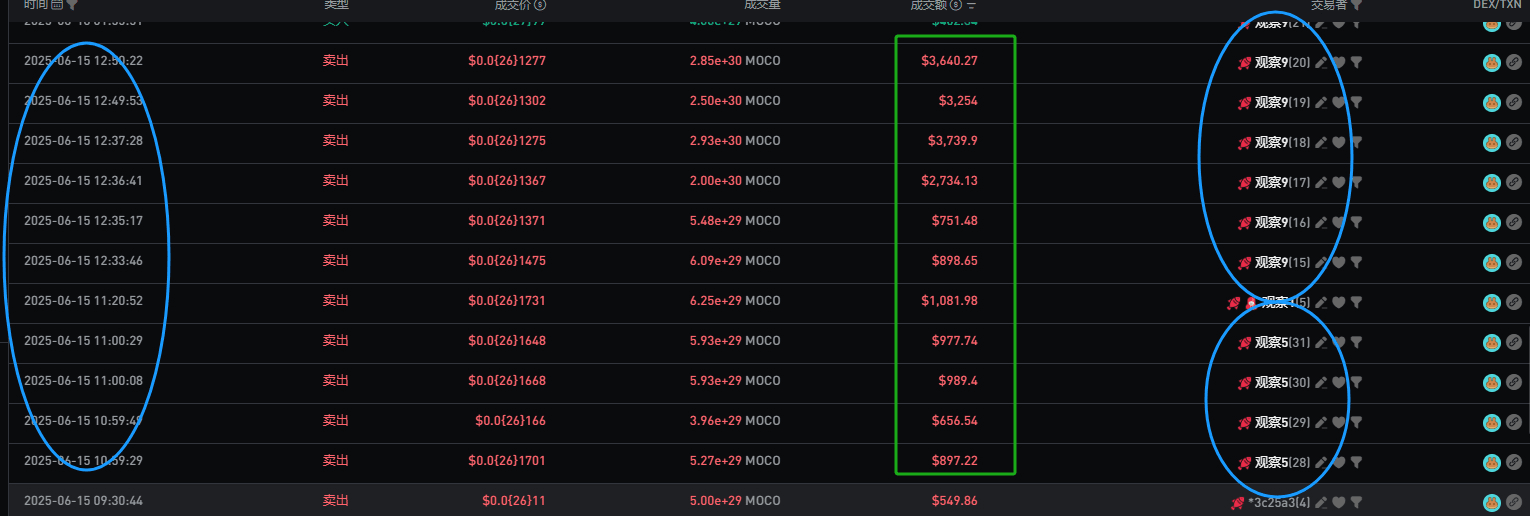Toggle the heart for trader 观察9[17]
The height and width of the screenshot is (516, 1530).
pos(1338,182)
